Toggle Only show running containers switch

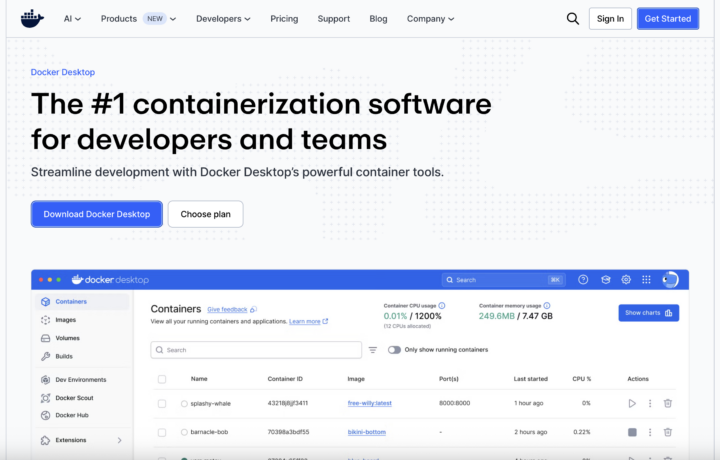[394, 350]
